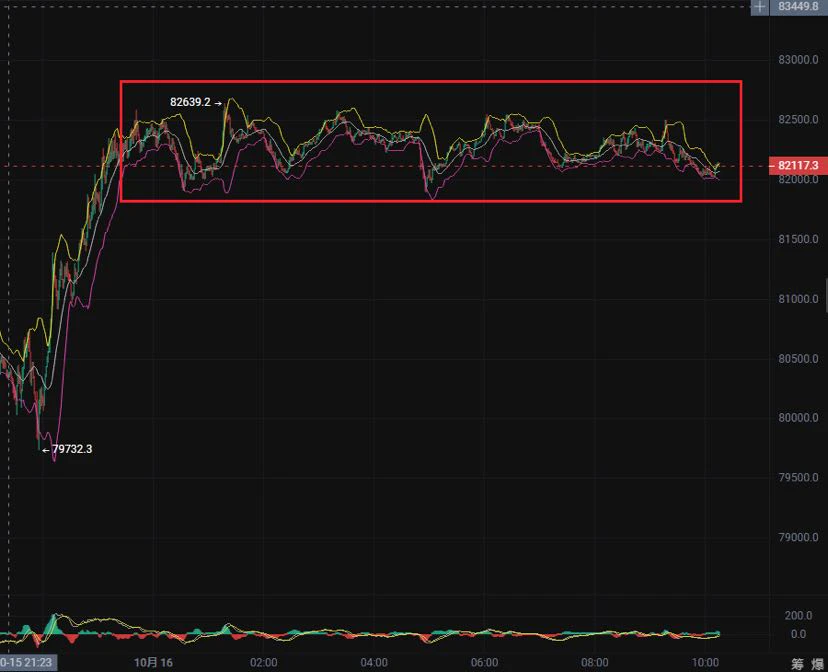
Task: Click the 80000.0 price axis label
Action: pyautogui.click(x=798, y=418)
